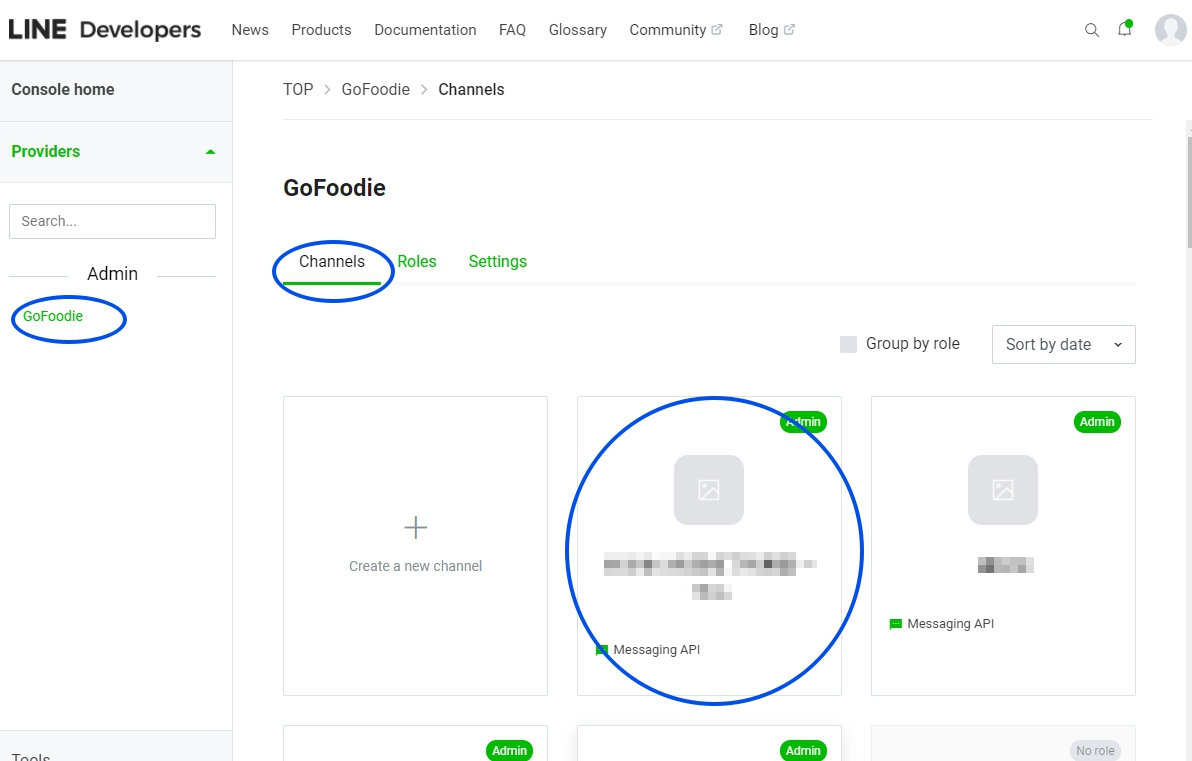1192x761 pixels.
Task: Open the Sort by date dropdown
Action: [1064, 344]
